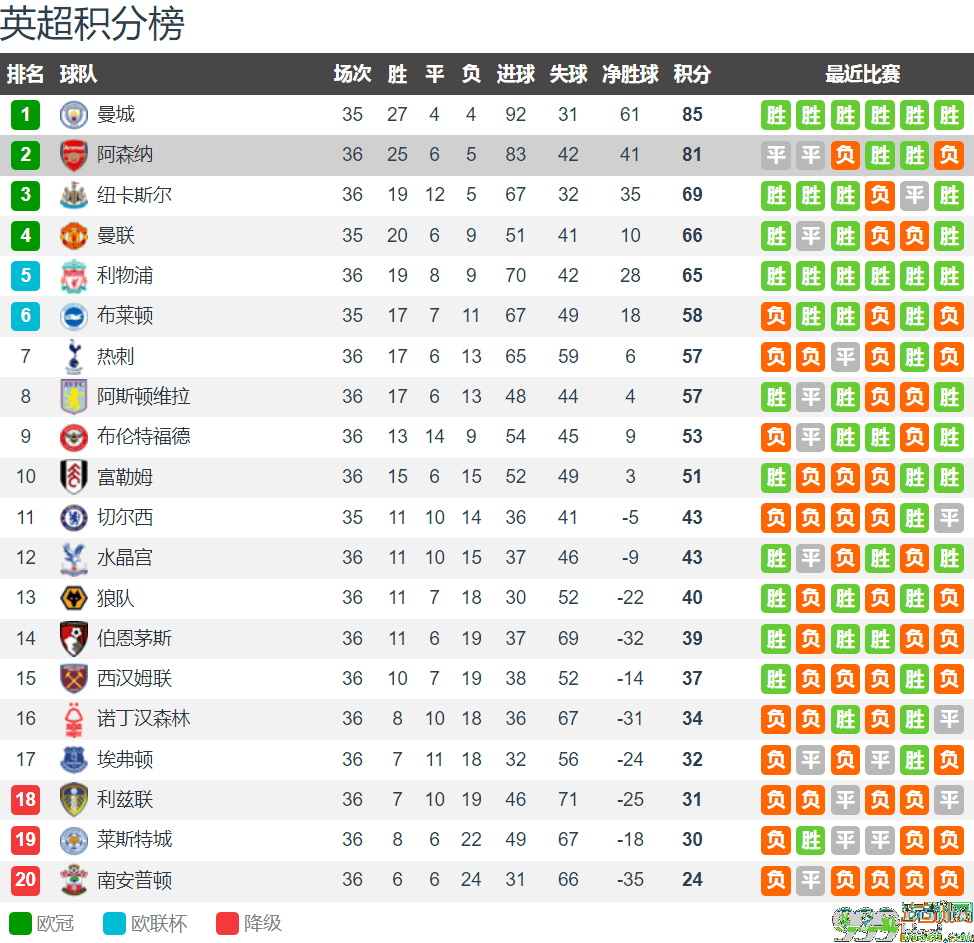
Task: Open team name 莱斯特城
Action: click(x=134, y=840)
